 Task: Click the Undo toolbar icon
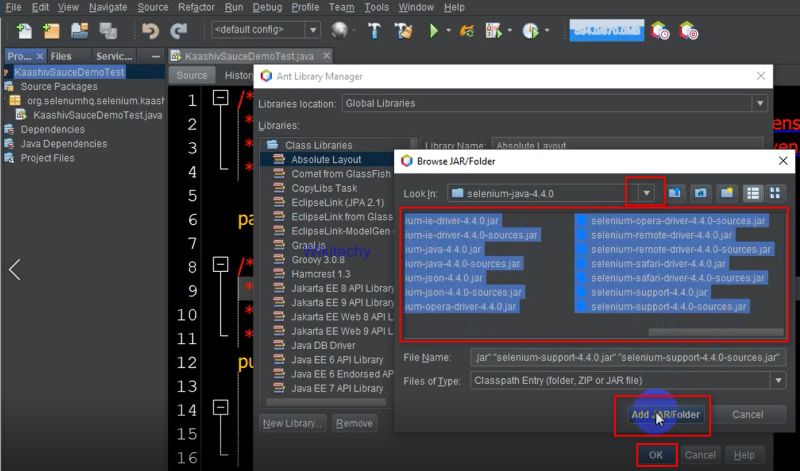(151, 31)
